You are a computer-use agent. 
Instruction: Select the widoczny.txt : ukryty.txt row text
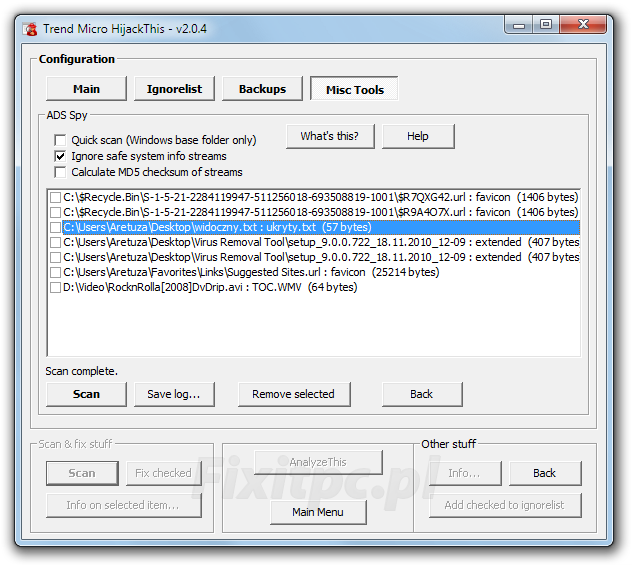point(217,227)
